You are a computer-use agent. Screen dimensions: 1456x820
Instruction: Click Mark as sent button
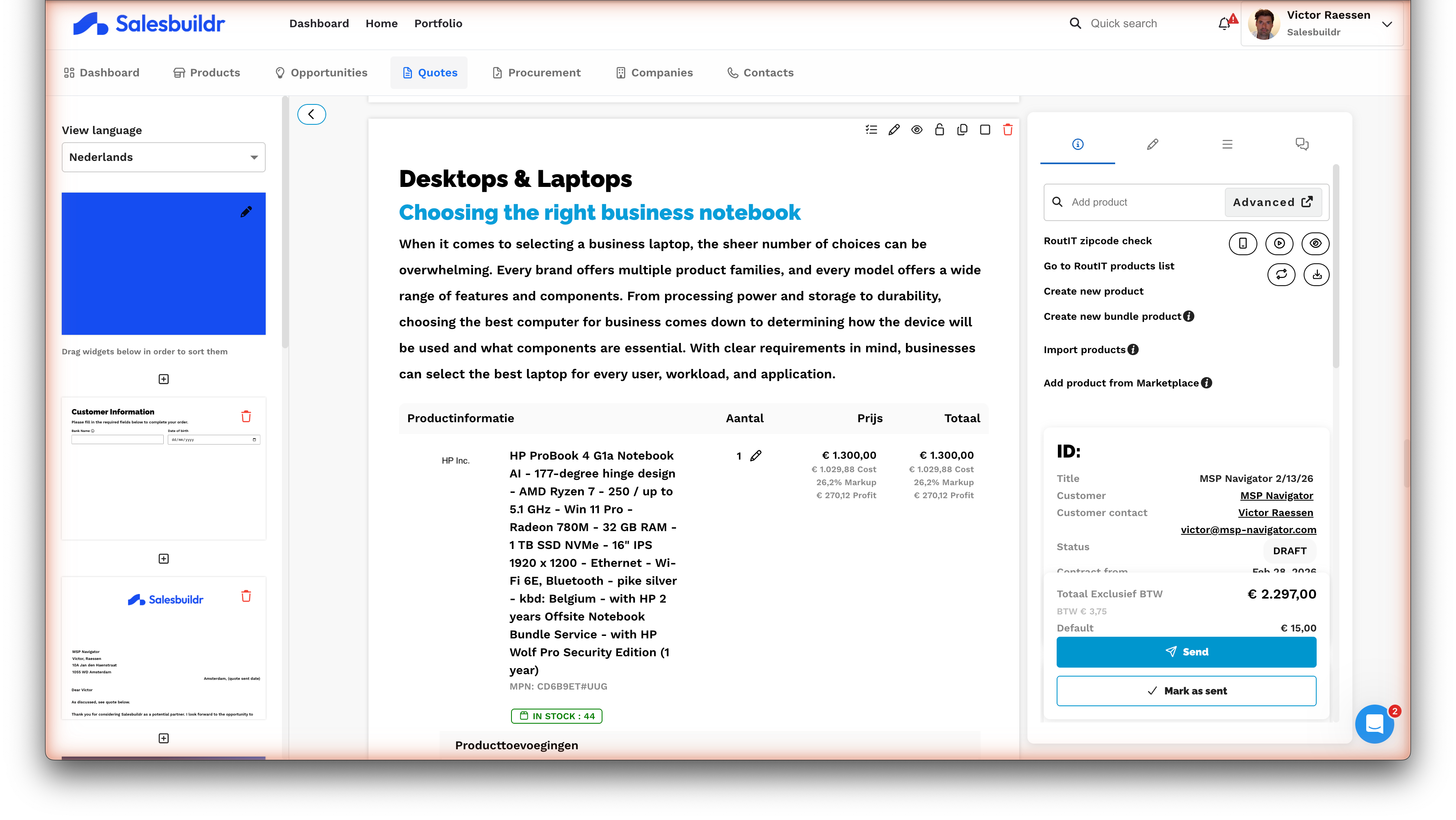click(1186, 690)
